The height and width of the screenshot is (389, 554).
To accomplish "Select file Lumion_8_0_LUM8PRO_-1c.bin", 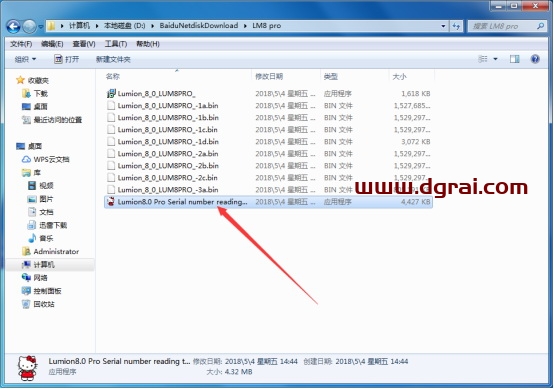I will [x=269, y=130].
